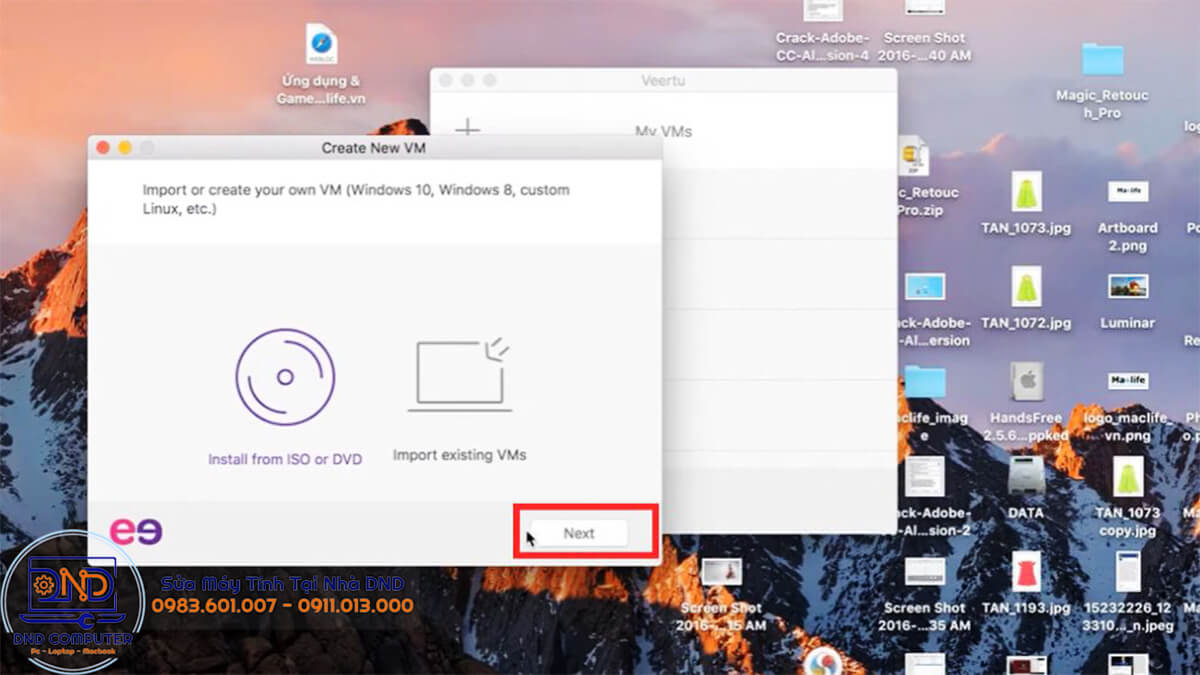This screenshot has width=1200, height=675.
Task: Select the TAN_1193.jpg desktop file
Action: pos(1026,572)
